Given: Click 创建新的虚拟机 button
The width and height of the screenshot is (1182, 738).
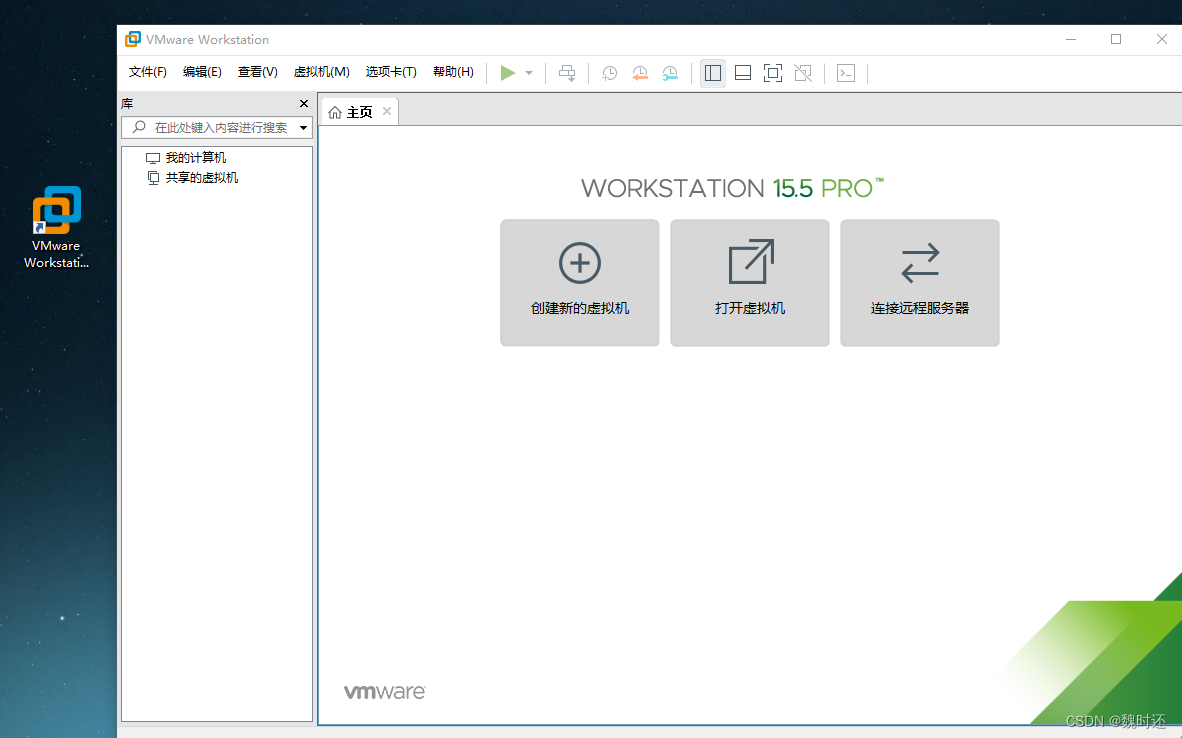Looking at the screenshot, I should pyautogui.click(x=580, y=283).
